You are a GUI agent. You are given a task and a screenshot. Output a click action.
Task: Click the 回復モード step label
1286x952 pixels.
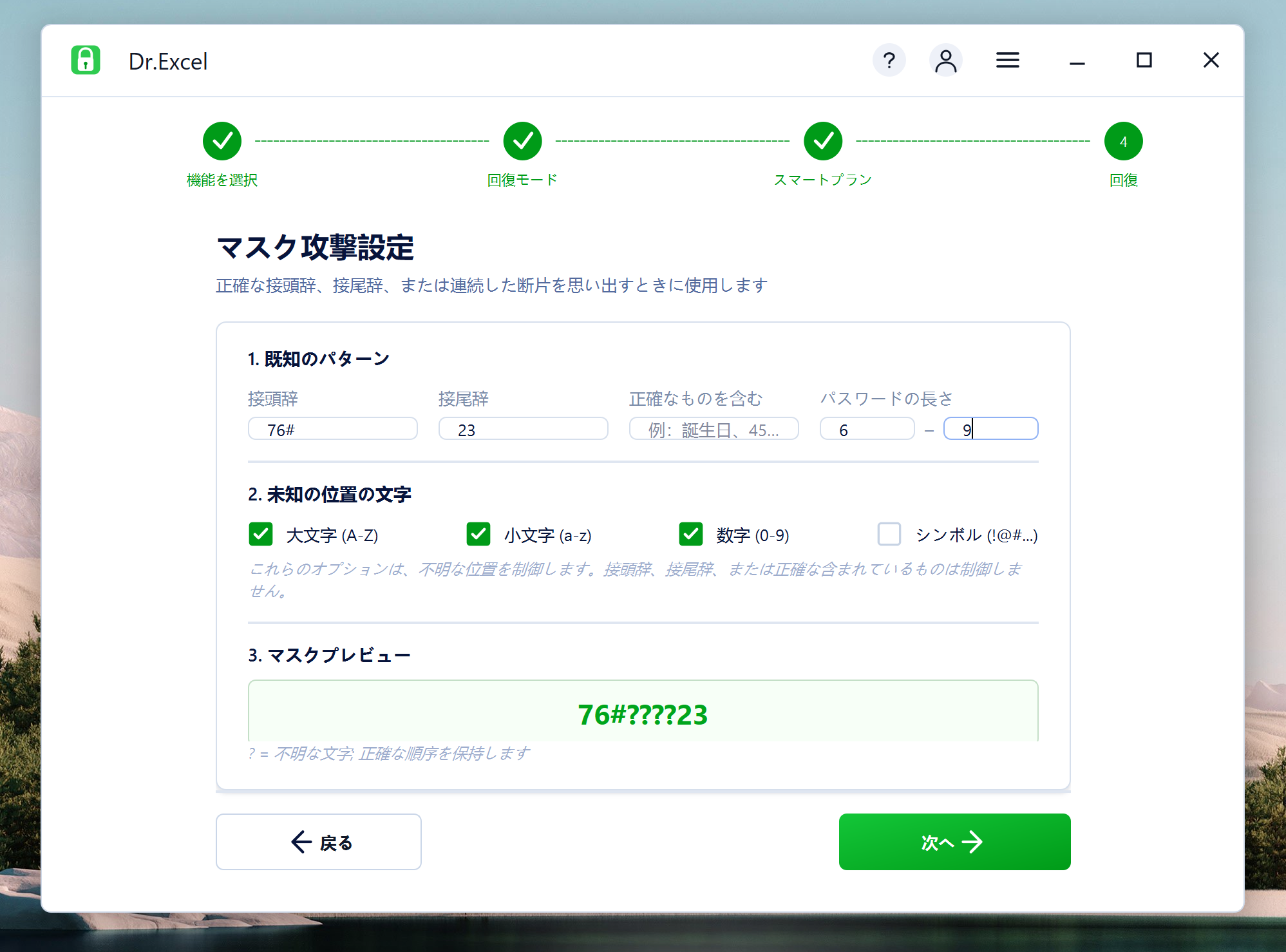[x=522, y=180]
